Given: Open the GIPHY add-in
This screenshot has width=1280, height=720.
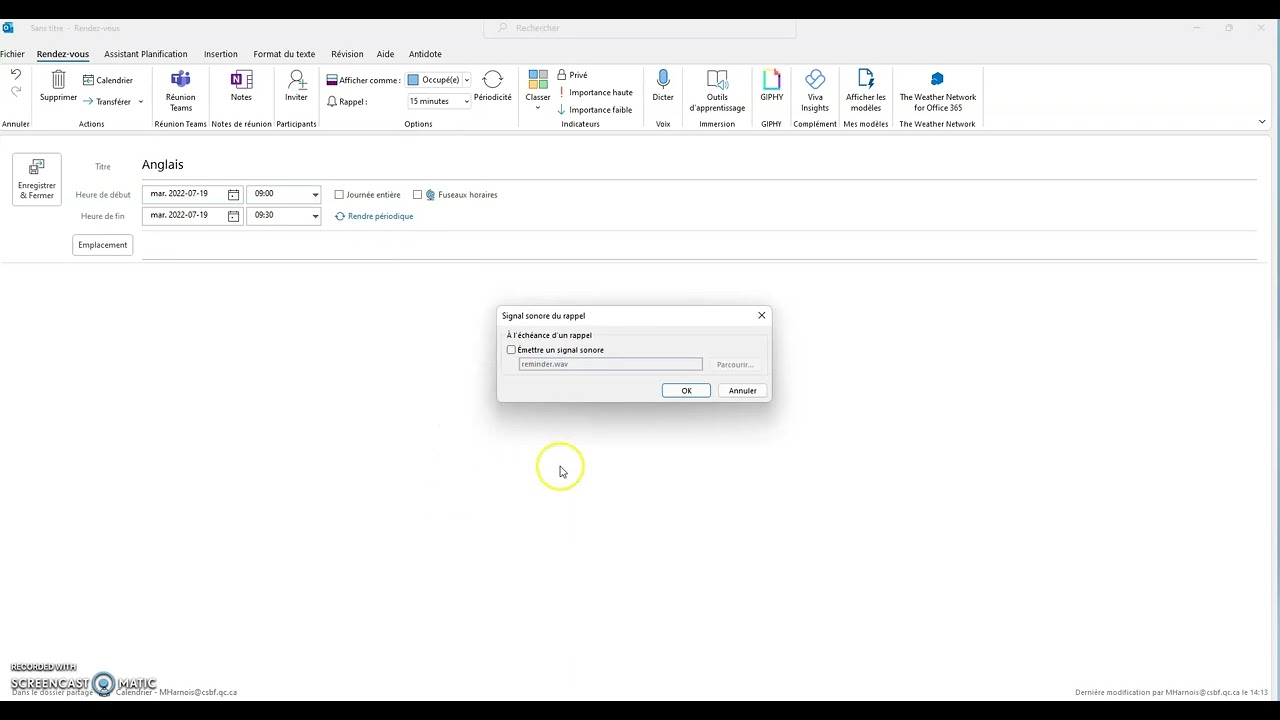Looking at the screenshot, I should point(771,86).
